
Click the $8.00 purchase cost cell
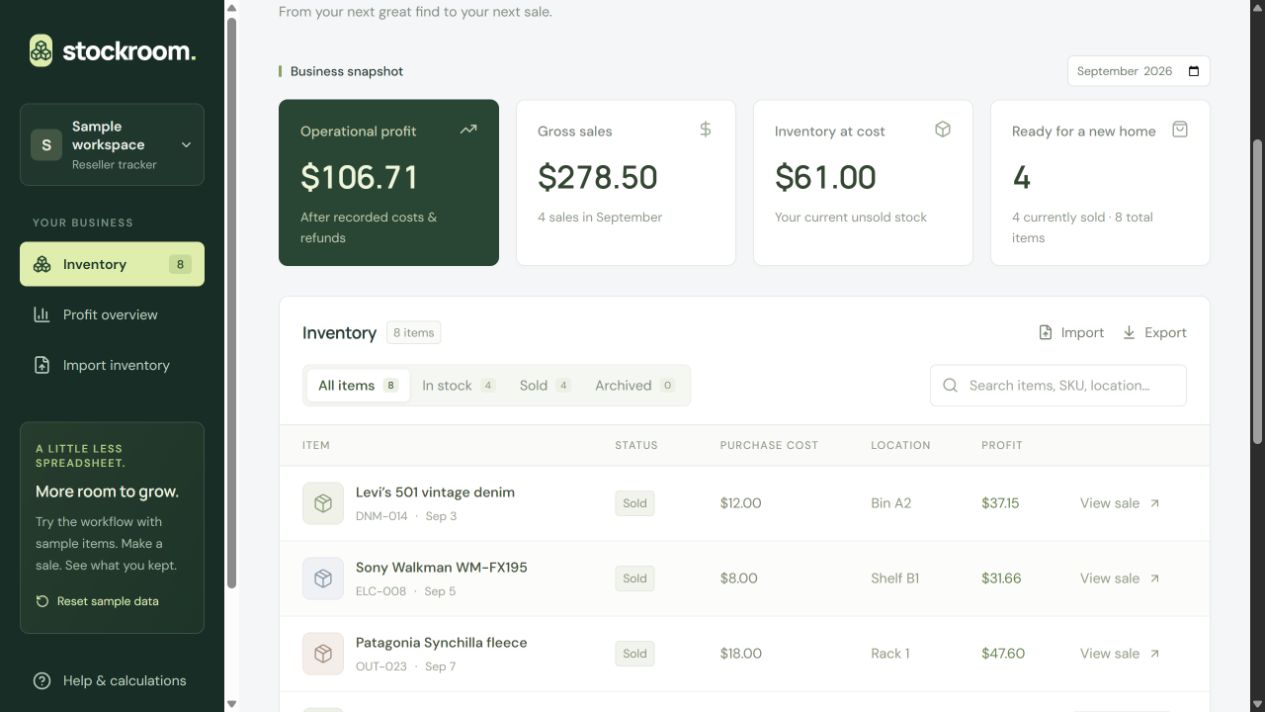(739, 578)
